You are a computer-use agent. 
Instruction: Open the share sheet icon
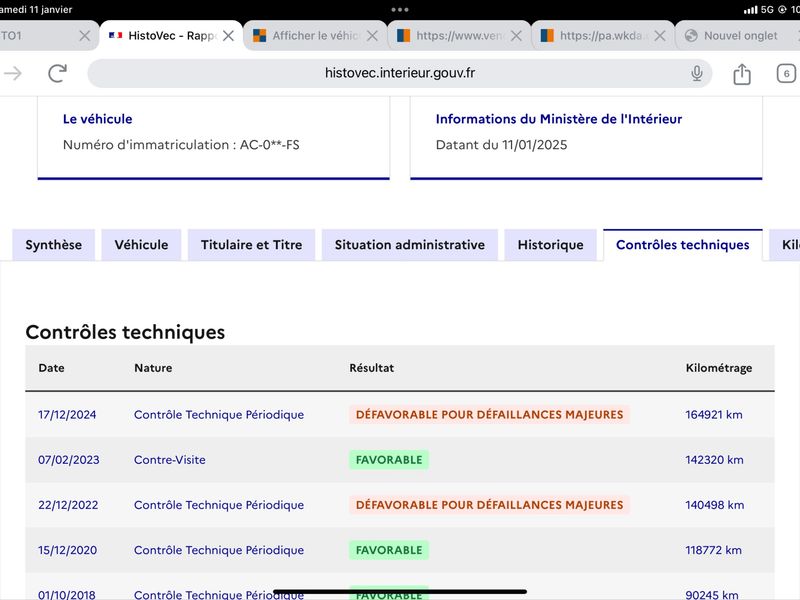tap(742, 73)
